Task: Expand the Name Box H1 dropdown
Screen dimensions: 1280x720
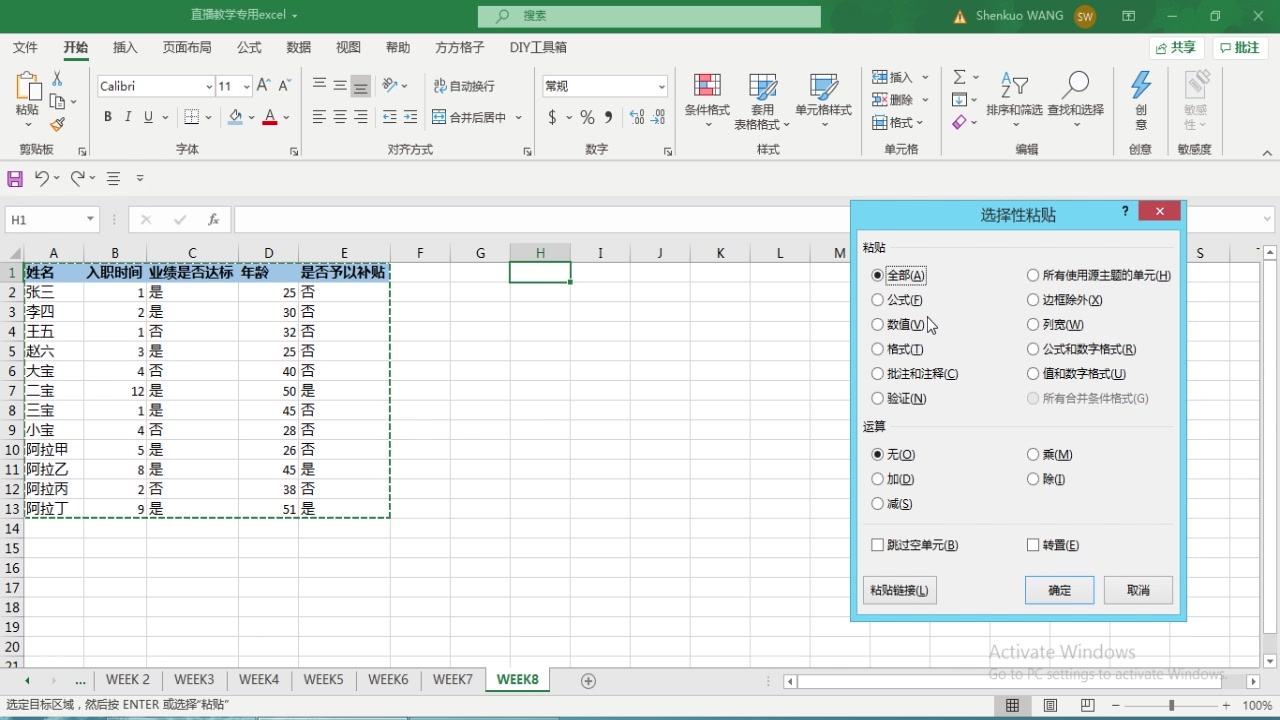Action: coord(90,219)
